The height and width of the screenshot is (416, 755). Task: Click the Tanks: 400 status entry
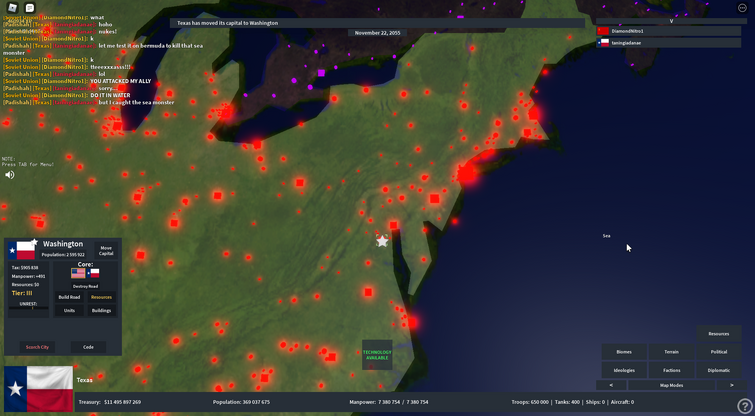567,402
